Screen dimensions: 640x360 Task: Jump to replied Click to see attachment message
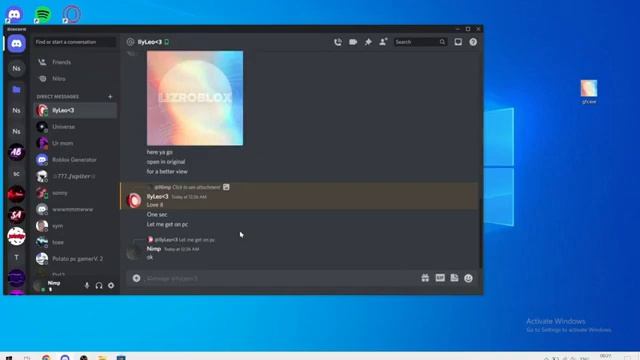188,187
